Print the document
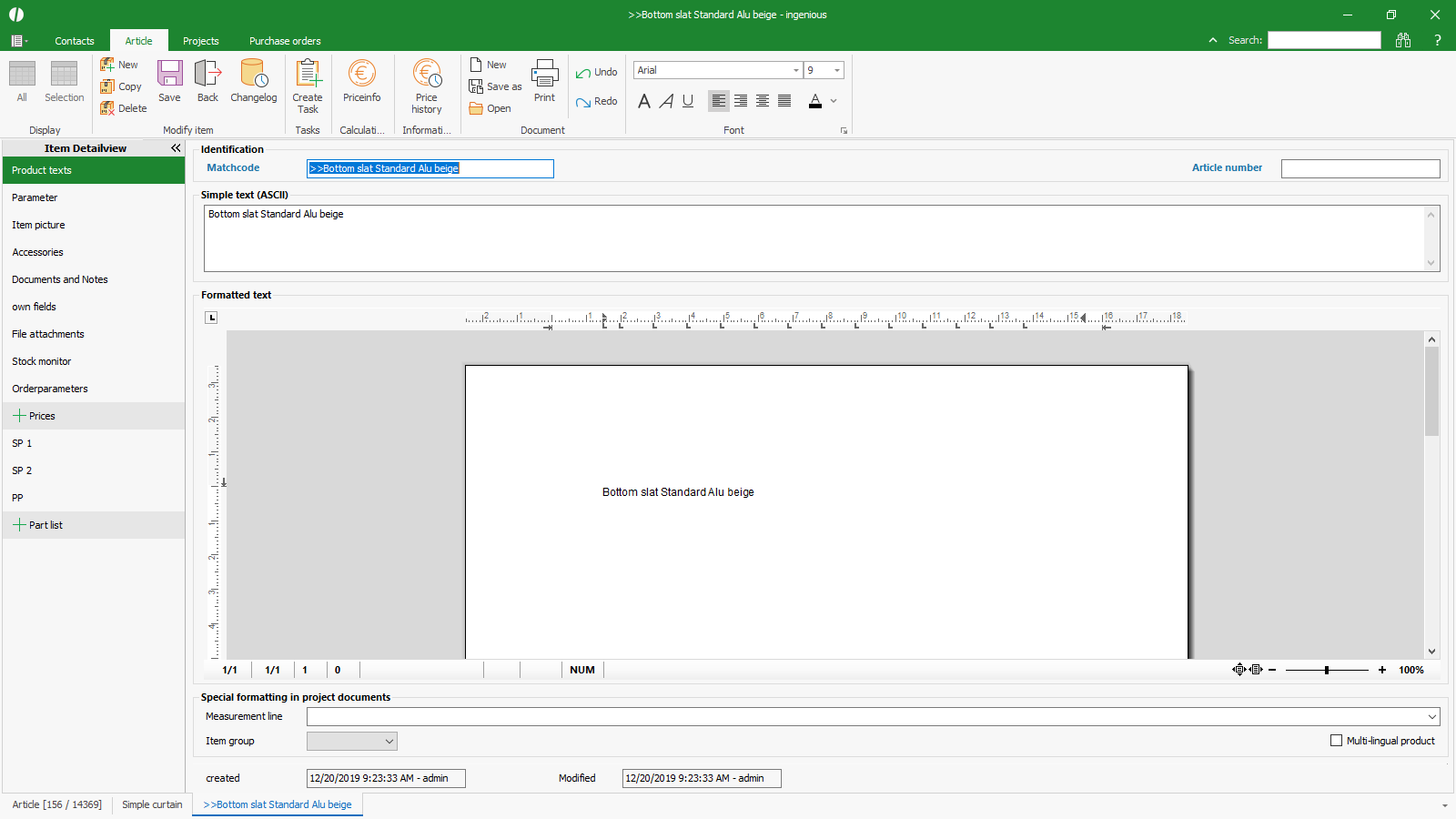The image size is (1456, 819). point(544,75)
